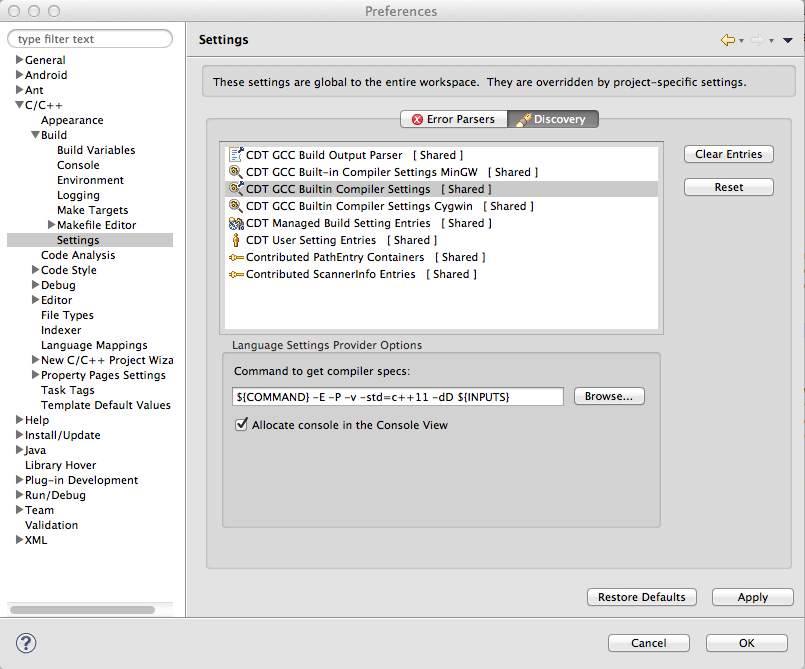Click the CDT Managed Build Setting Entries icon
The image size is (805, 669).
click(236, 223)
